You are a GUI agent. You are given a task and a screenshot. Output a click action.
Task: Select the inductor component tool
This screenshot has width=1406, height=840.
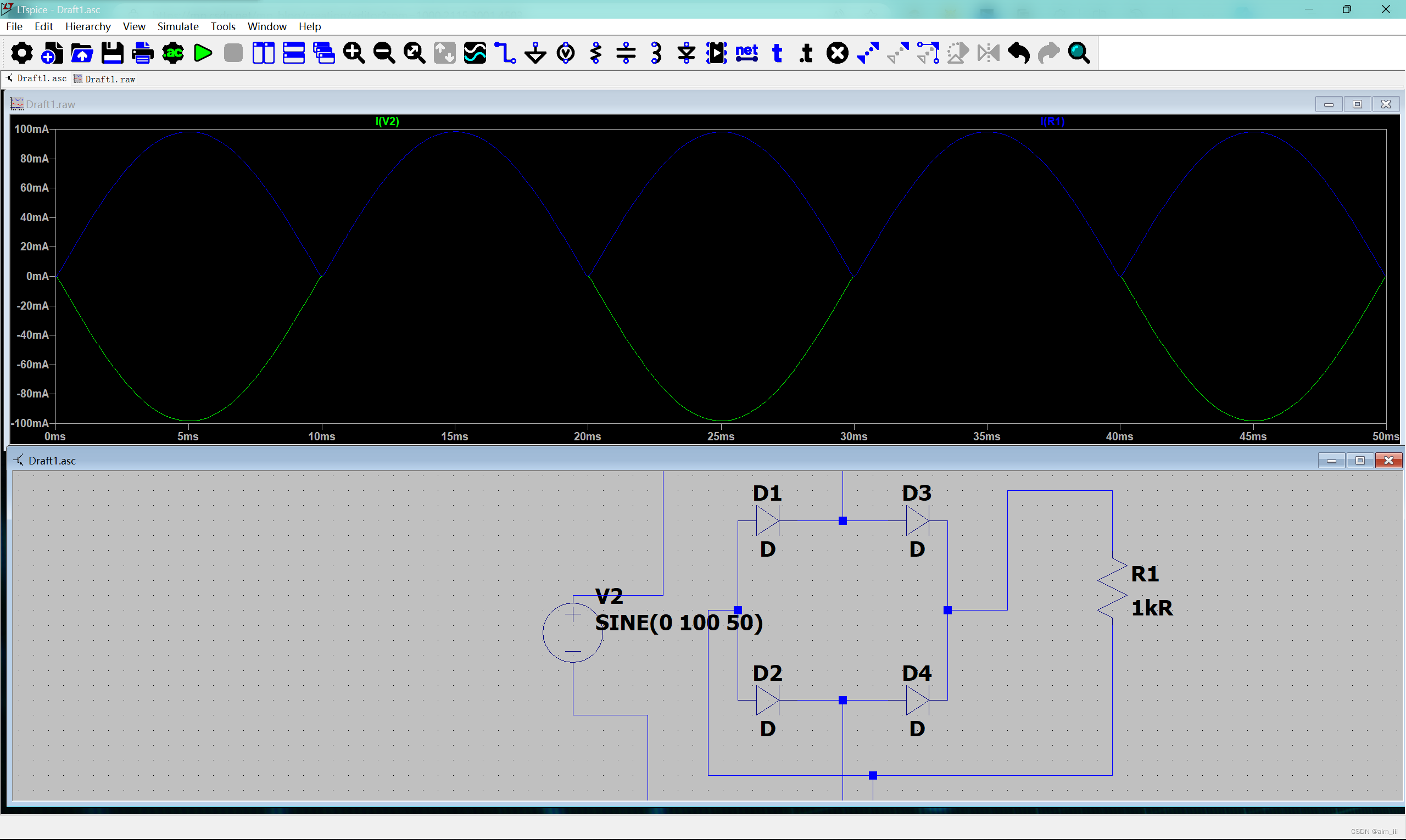click(x=656, y=53)
